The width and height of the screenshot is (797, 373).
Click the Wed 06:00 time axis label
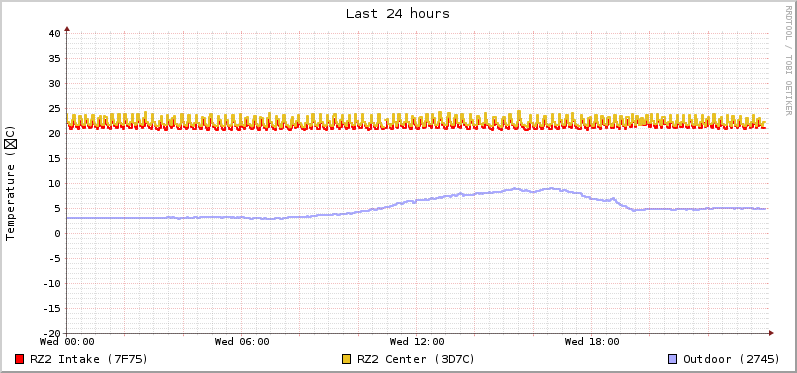coord(242,341)
